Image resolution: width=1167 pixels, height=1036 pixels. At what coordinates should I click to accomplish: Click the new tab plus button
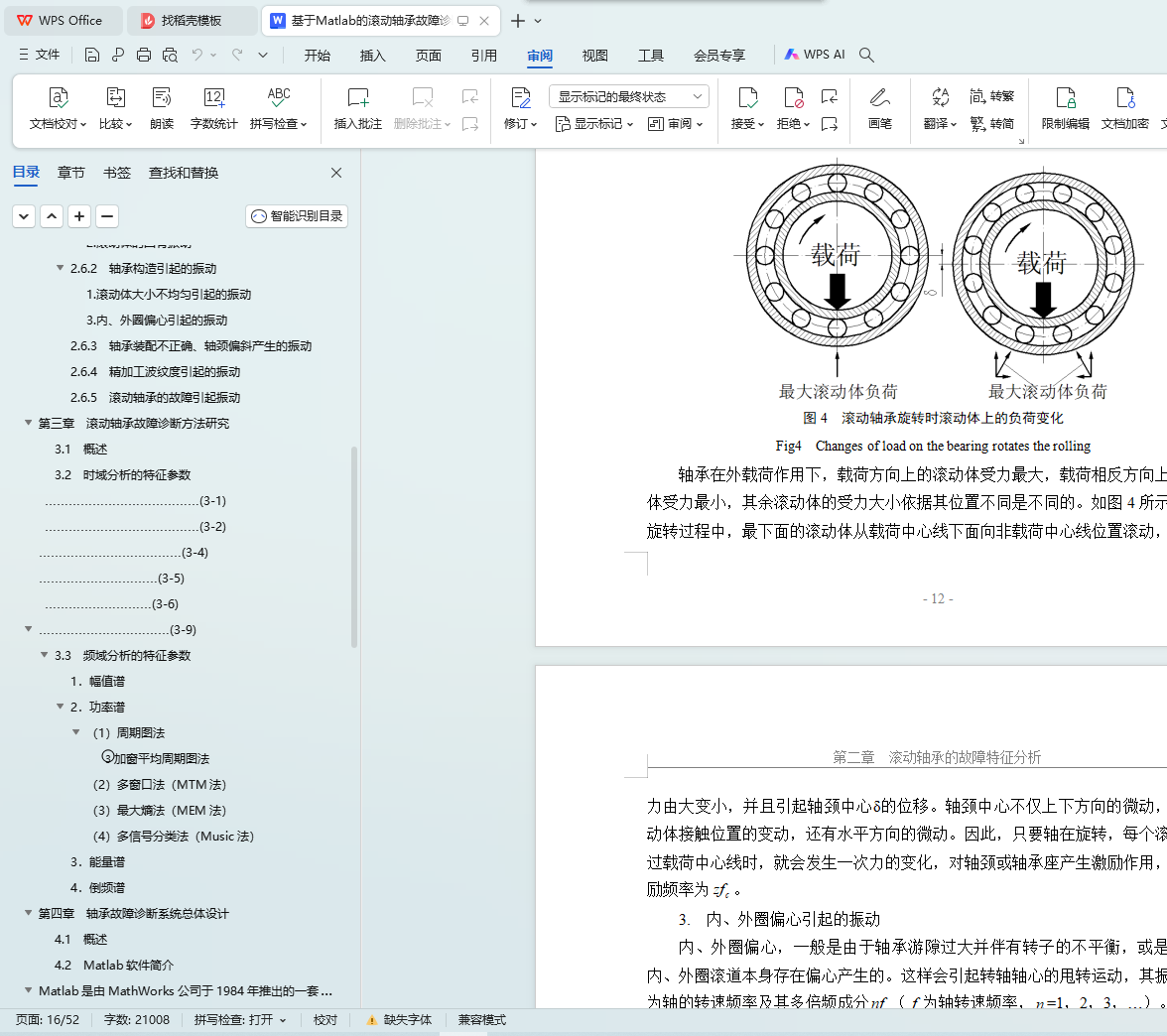[518, 21]
